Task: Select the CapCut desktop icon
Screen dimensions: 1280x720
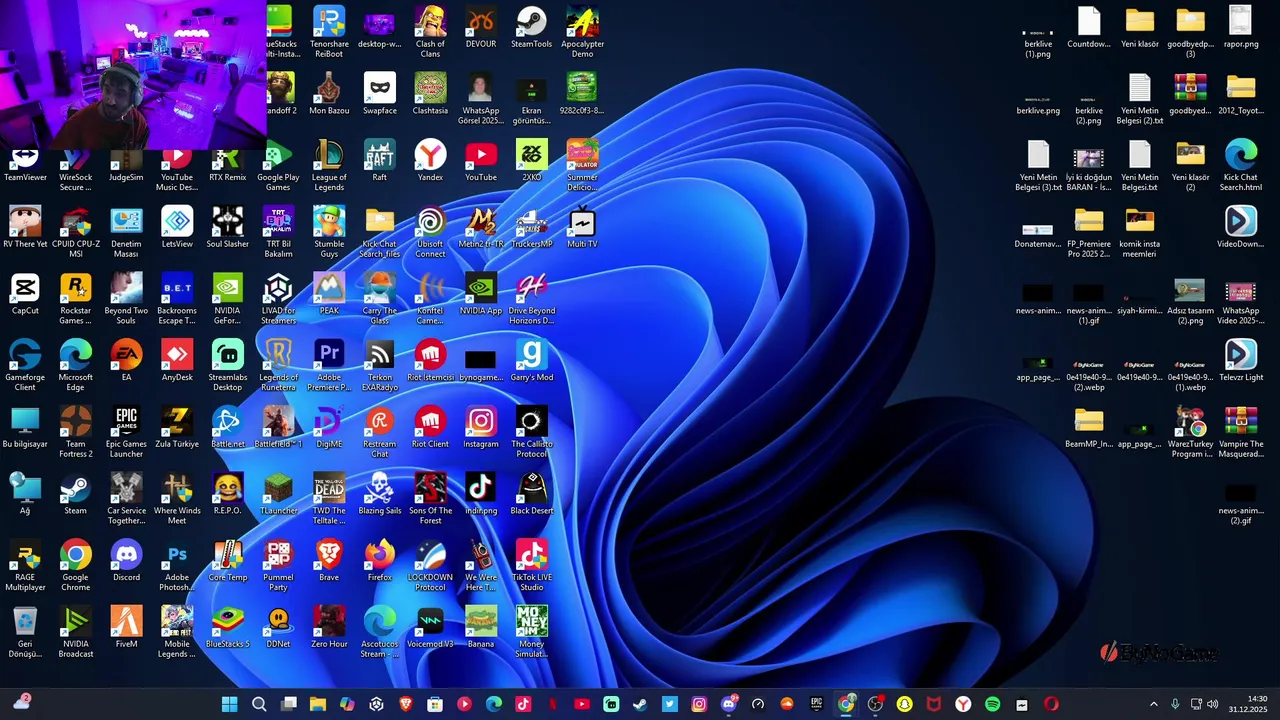Action: coord(25,294)
